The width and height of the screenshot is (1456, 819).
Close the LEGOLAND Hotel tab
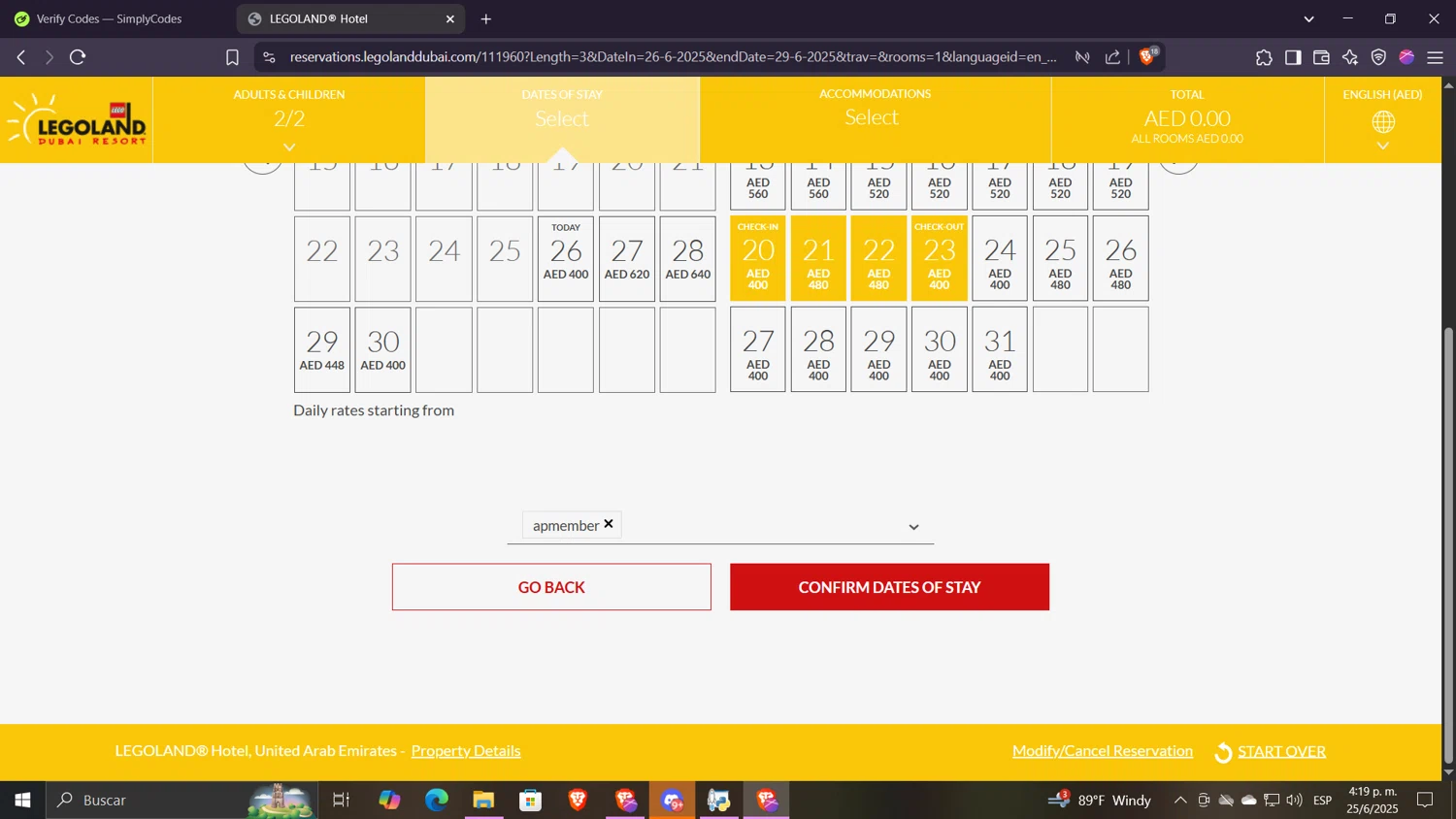(450, 18)
